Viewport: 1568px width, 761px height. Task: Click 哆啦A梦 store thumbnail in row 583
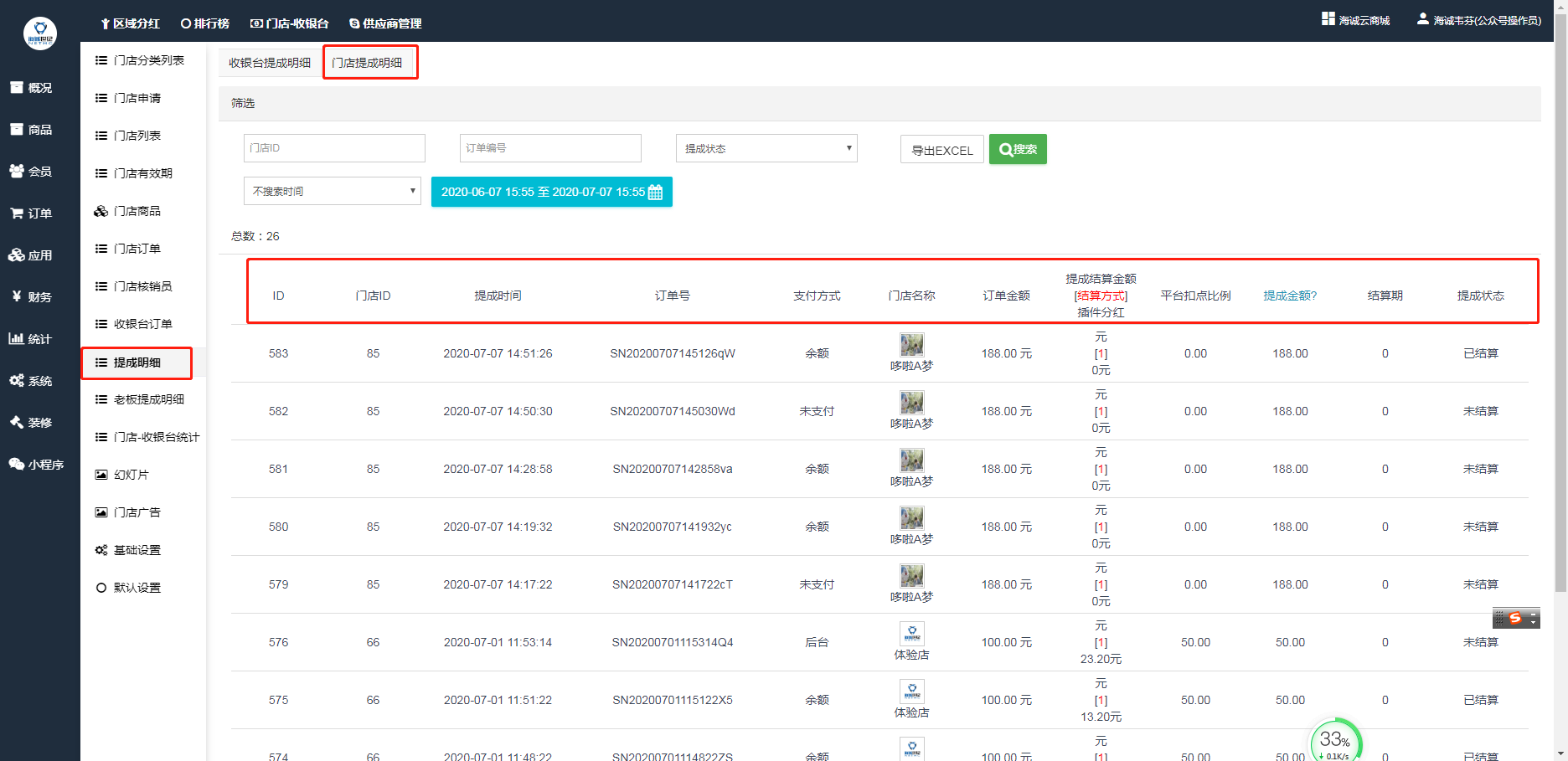[911, 344]
